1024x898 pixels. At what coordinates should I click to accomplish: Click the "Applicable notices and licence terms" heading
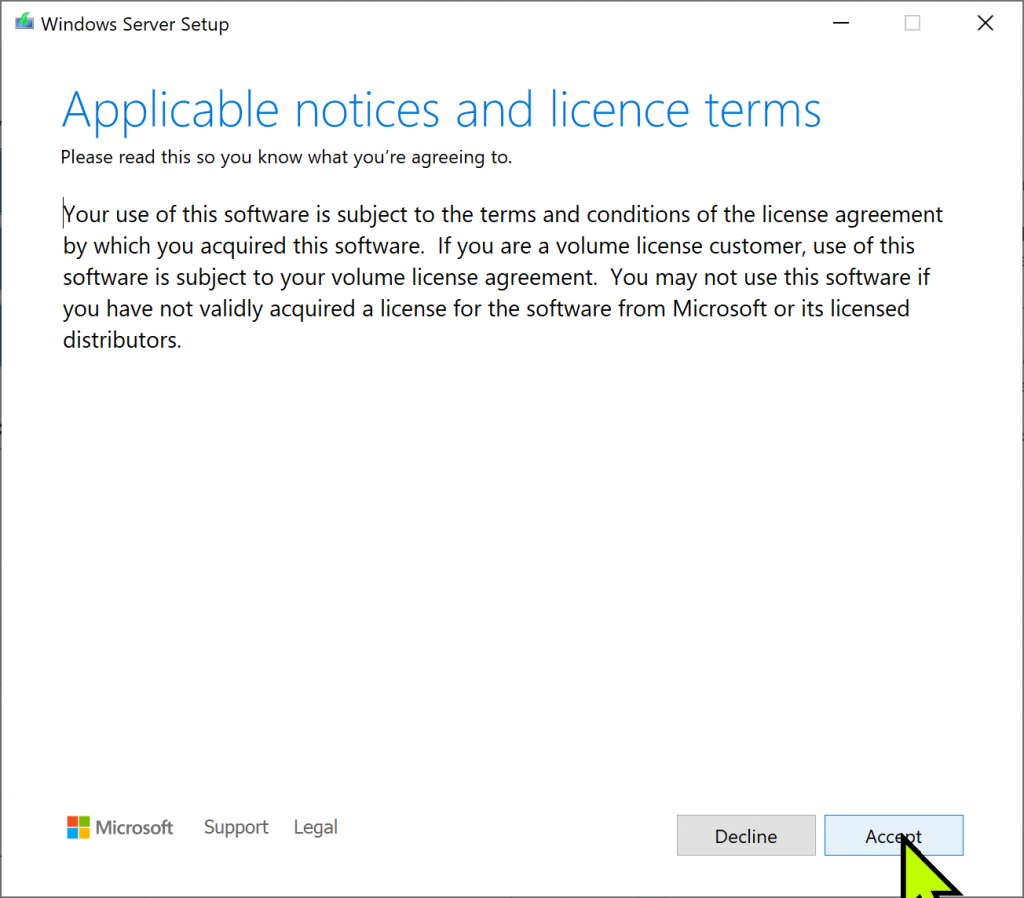[441, 110]
